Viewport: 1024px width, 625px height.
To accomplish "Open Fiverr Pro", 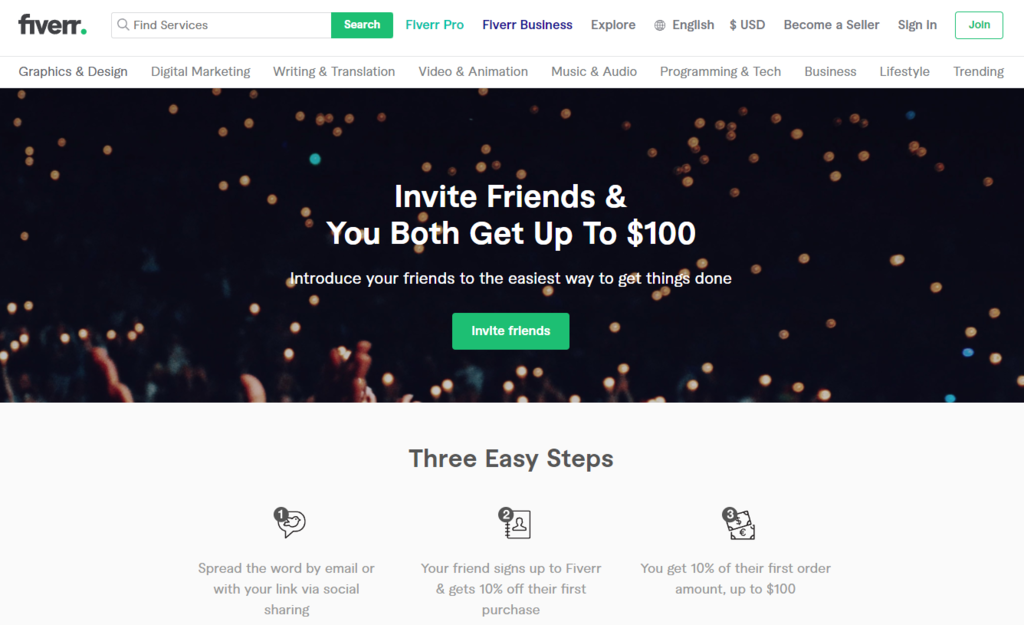I will 434,24.
